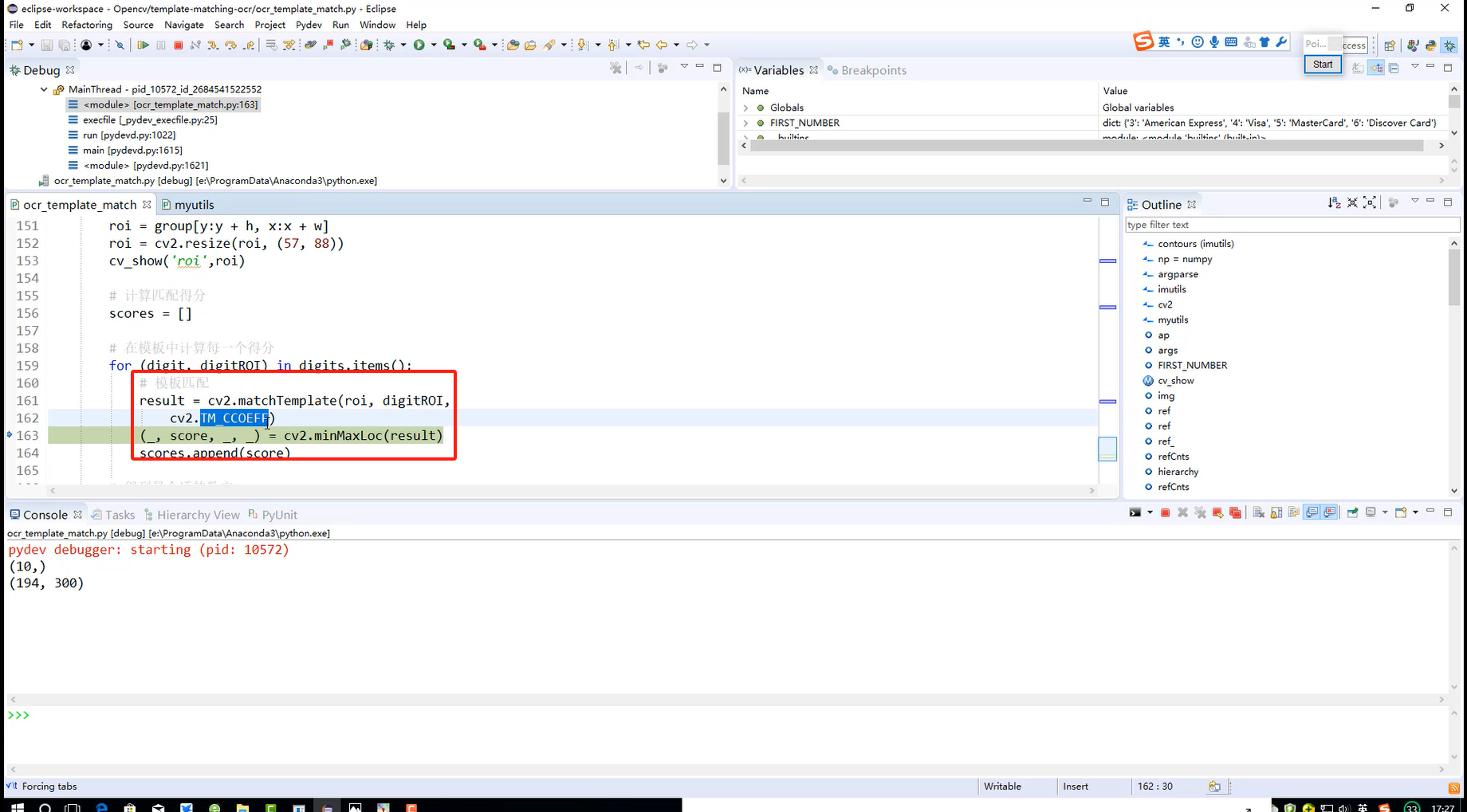Switch to the myutils editor tab
The width and height of the screenshot is (1467, 812).
188,205
